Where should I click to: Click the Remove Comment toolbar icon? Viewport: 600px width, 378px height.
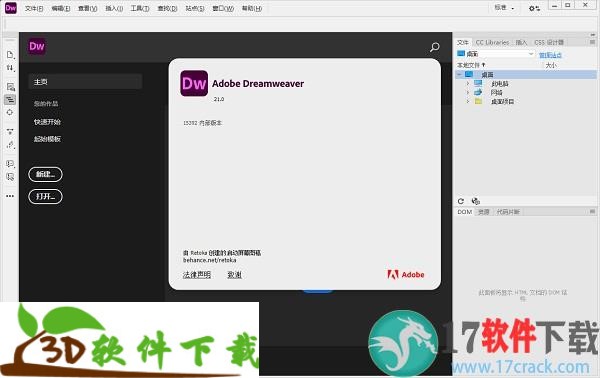[10, 177]
